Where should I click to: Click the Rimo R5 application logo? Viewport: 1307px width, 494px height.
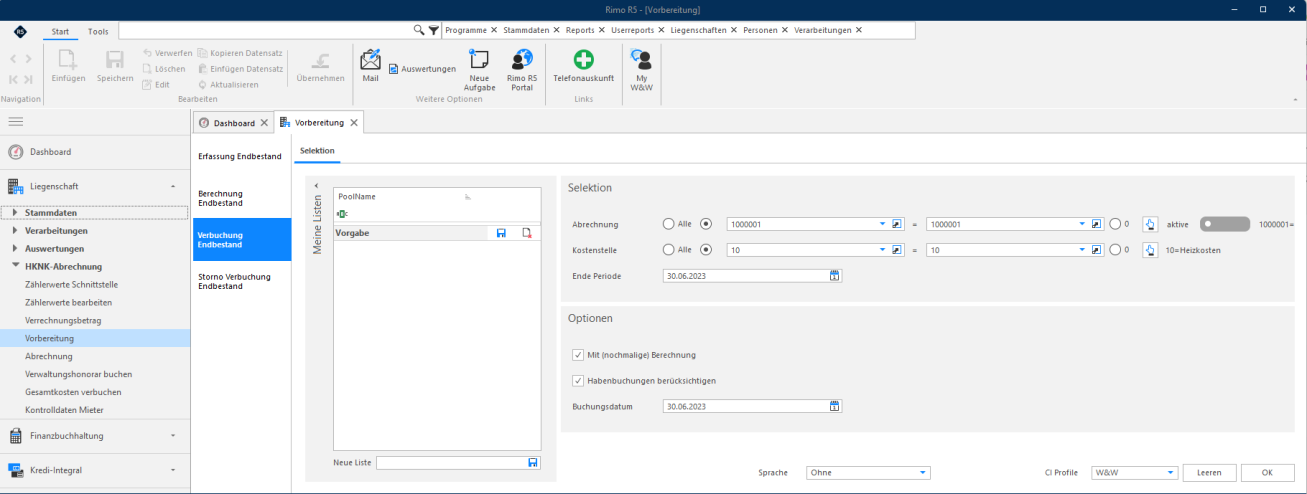pos(20,31)
